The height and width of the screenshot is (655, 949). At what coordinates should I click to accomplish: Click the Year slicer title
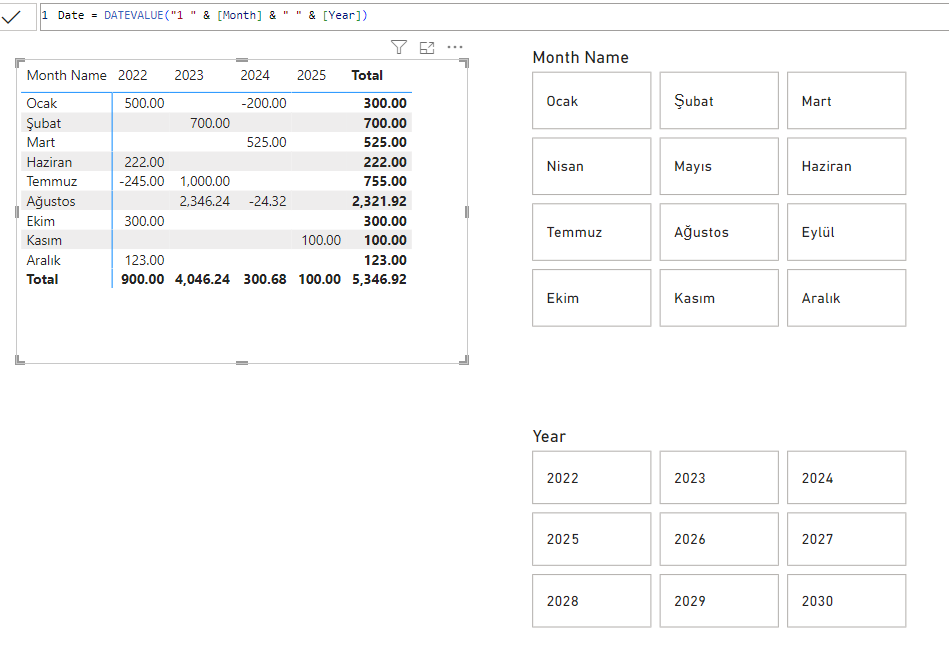(x=549, y=436)
